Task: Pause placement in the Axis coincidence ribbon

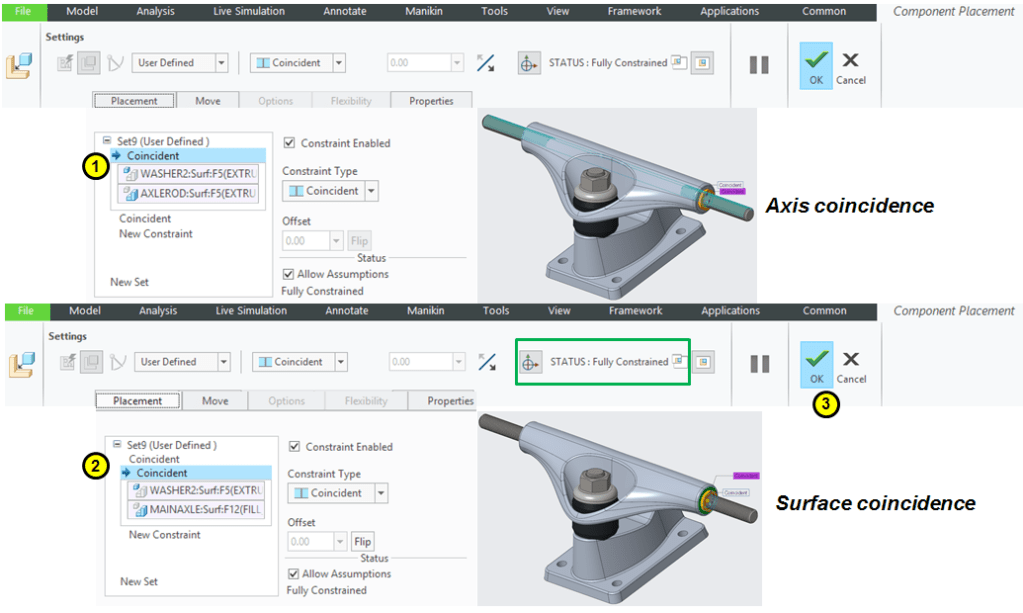Action: [x=759, y=64]
